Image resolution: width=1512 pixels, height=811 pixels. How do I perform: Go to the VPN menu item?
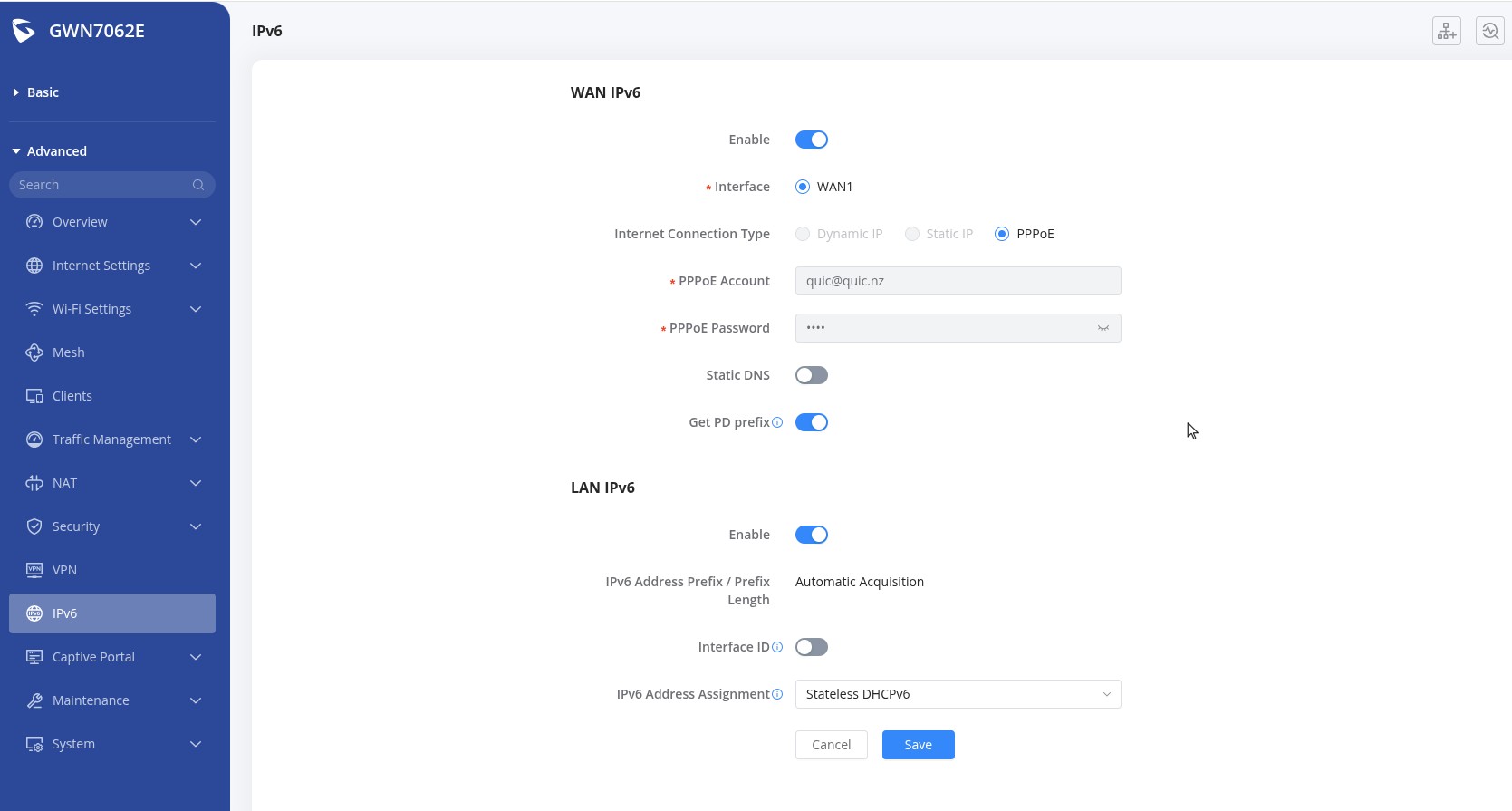click(64, 570)
